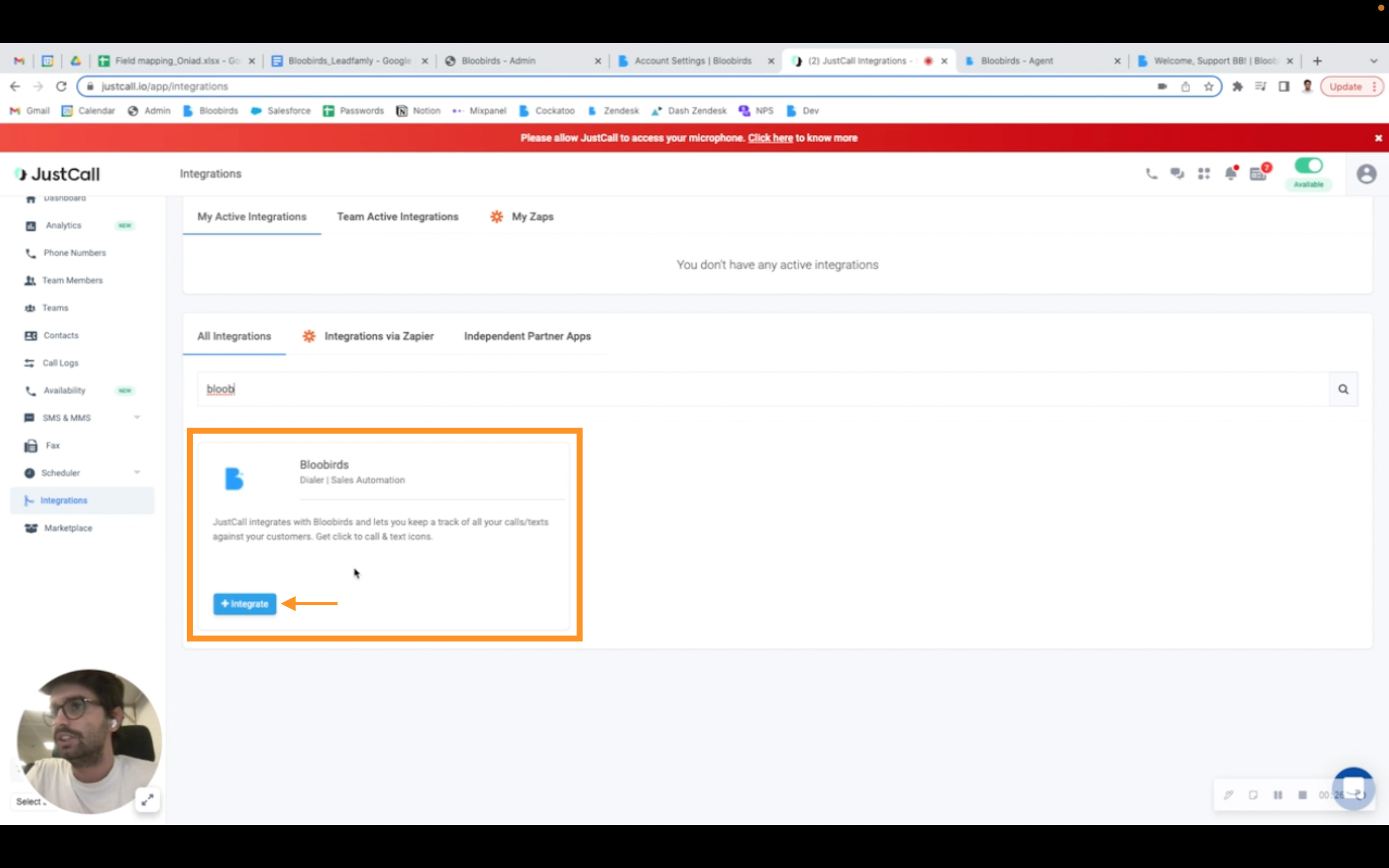Expand the Scheduler sidebar dropdown arrow
Screen dimensions: 1389x868
tap(137, 473)
